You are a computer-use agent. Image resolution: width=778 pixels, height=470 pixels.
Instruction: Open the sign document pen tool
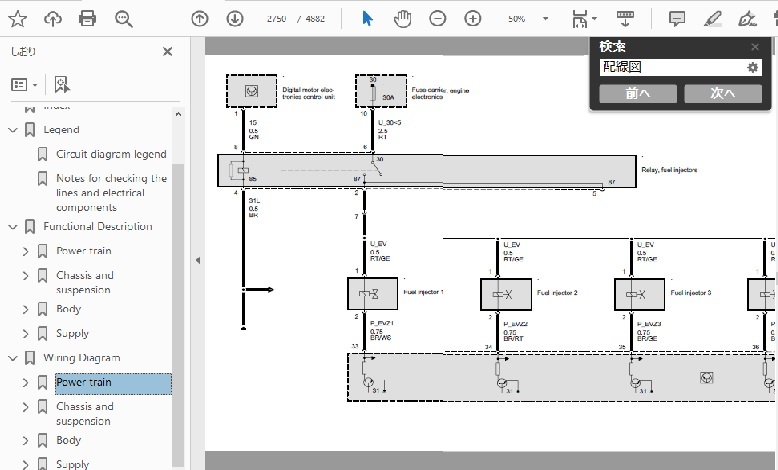[x=747, y=19]
